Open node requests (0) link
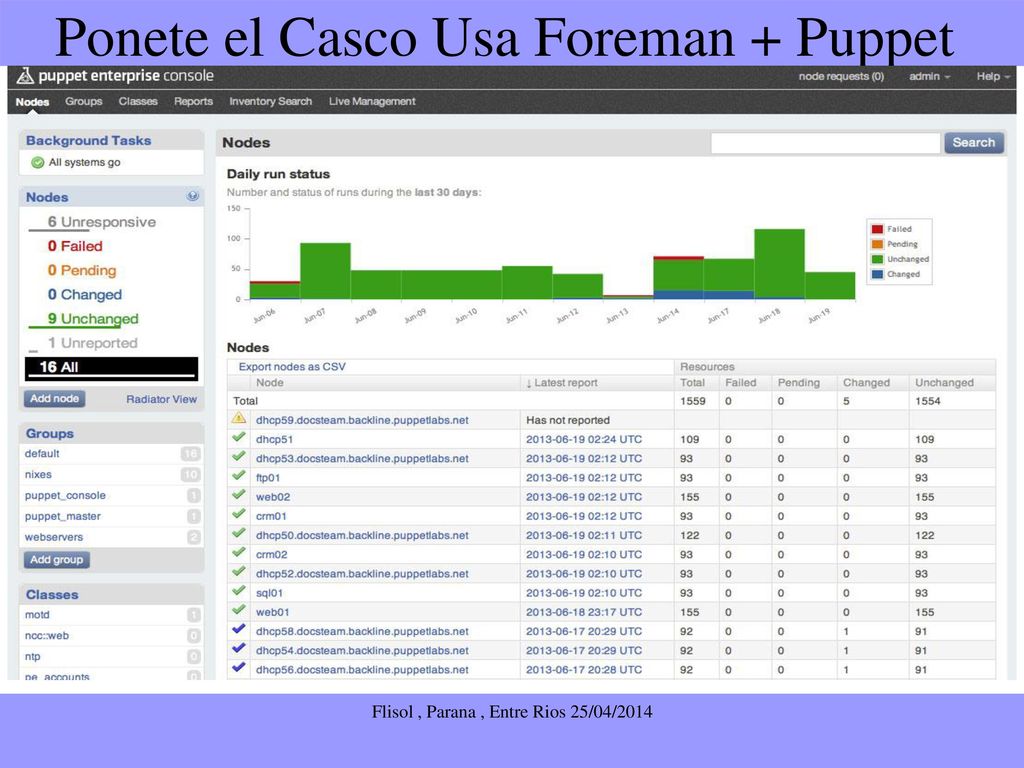Viewport: 1024px width, 768px height. pos(841,76)
